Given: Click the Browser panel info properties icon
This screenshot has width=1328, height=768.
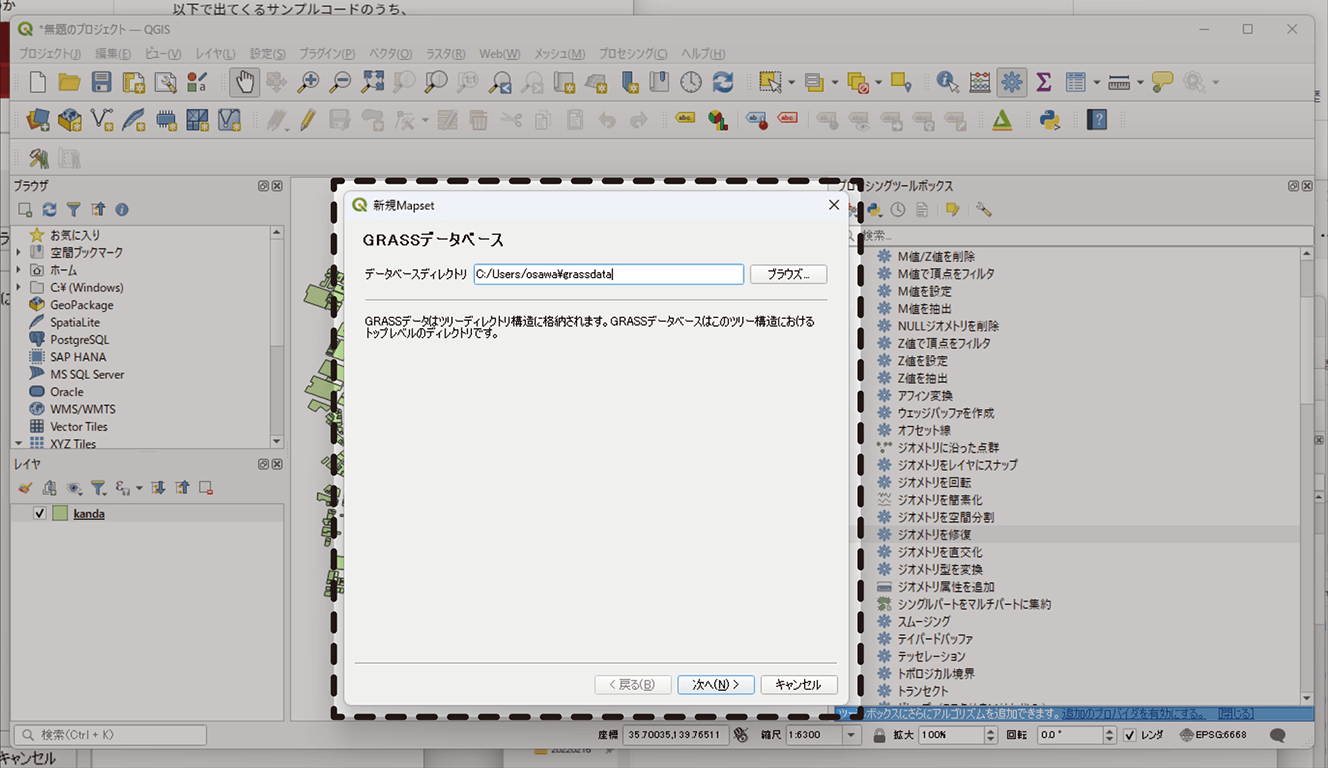Looking at the screenshot, I should point(122,210).
